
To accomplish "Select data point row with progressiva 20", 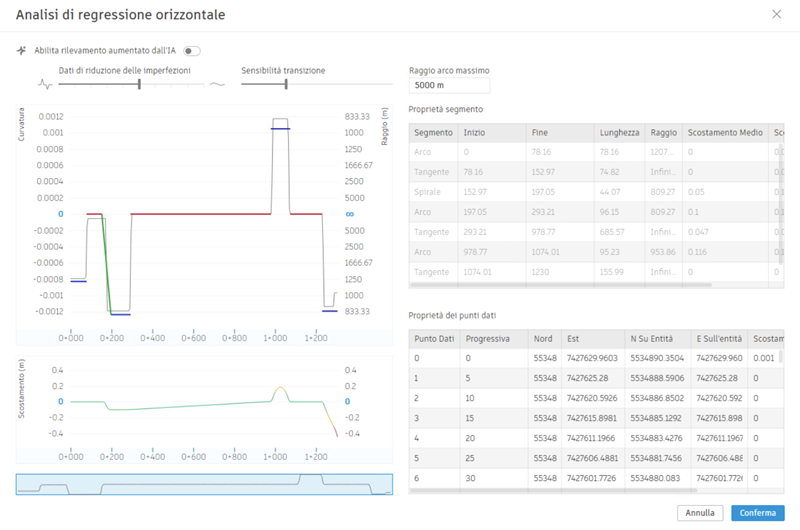I will click(596, 438).
